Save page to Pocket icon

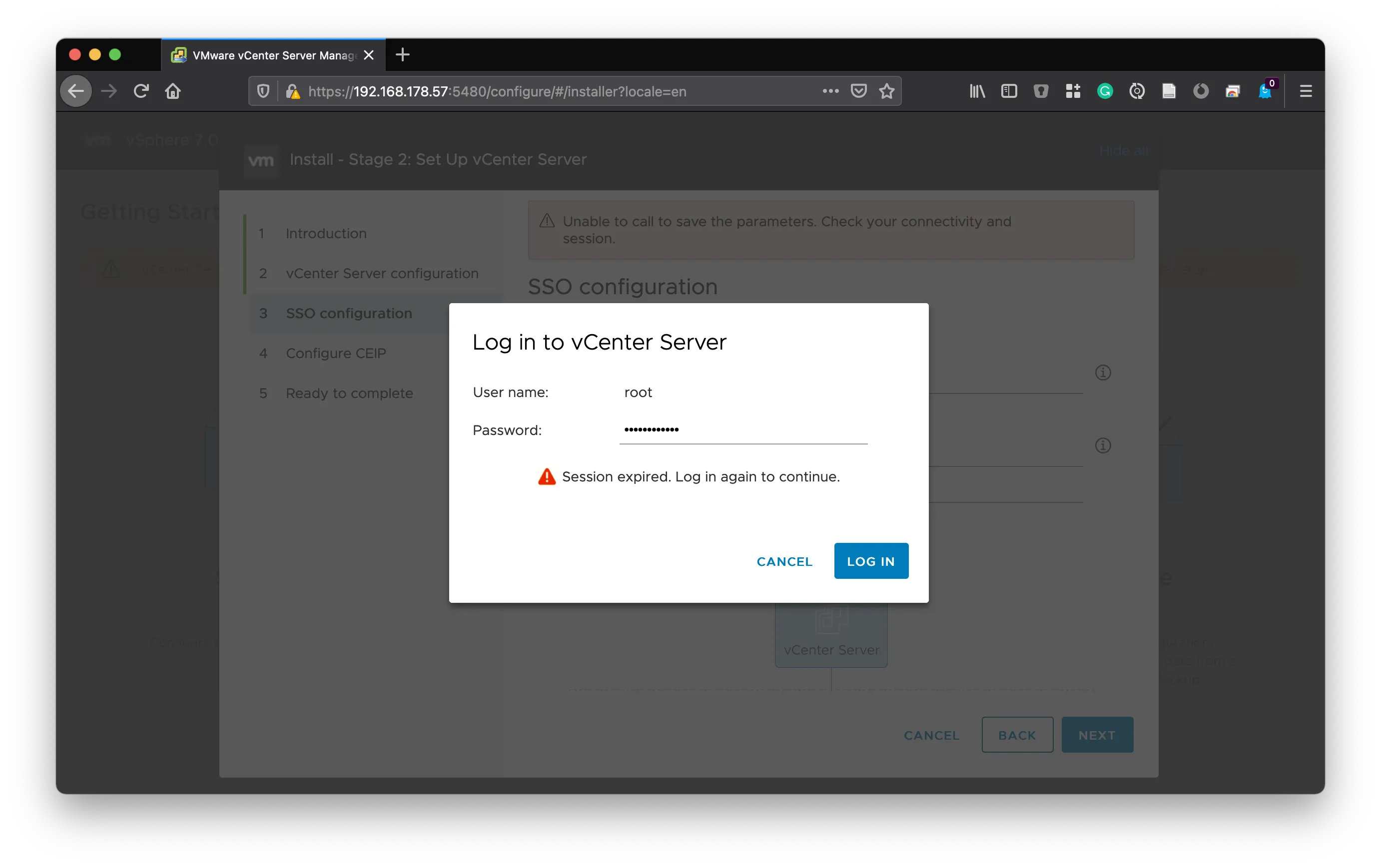pos(858,91)
